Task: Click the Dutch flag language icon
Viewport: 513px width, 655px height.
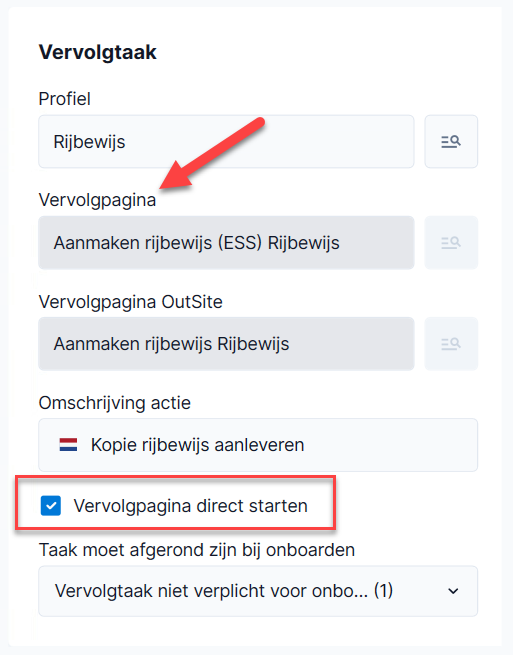Action: pyautogui.click(x=68, y=445)
